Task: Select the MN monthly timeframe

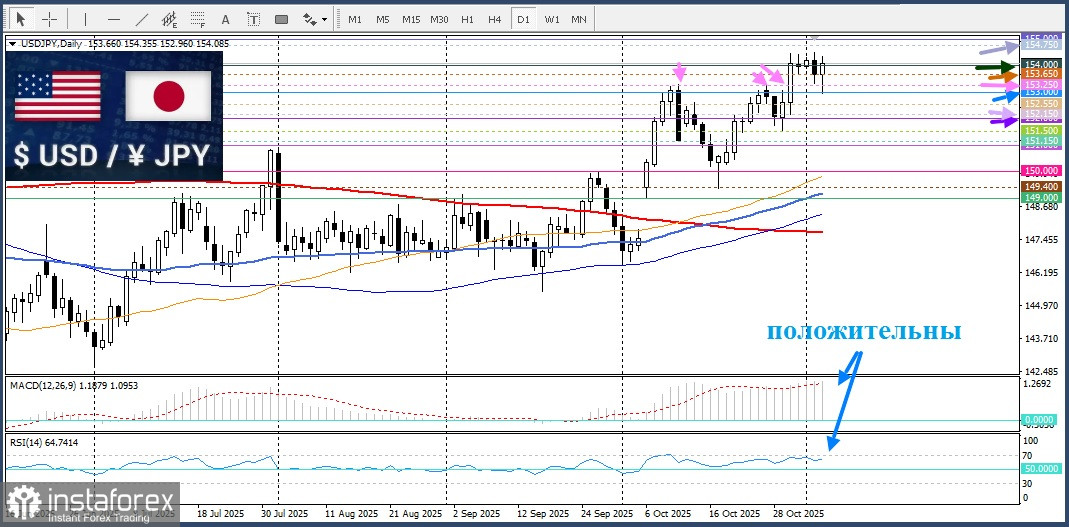Action: click(579, 19)
